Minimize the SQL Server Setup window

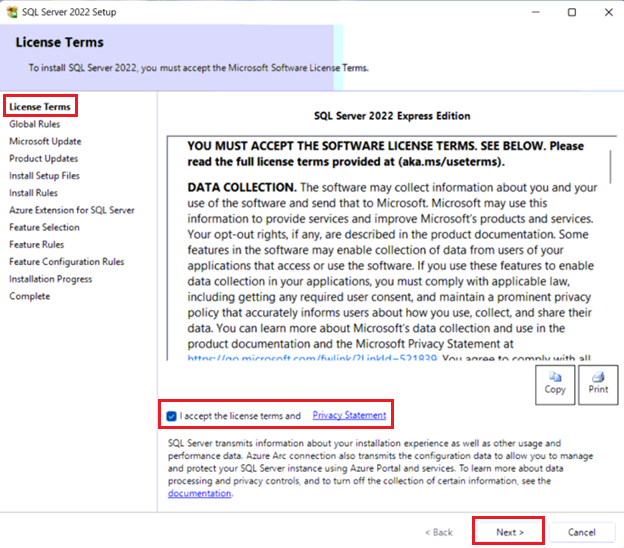pos(536,12)
